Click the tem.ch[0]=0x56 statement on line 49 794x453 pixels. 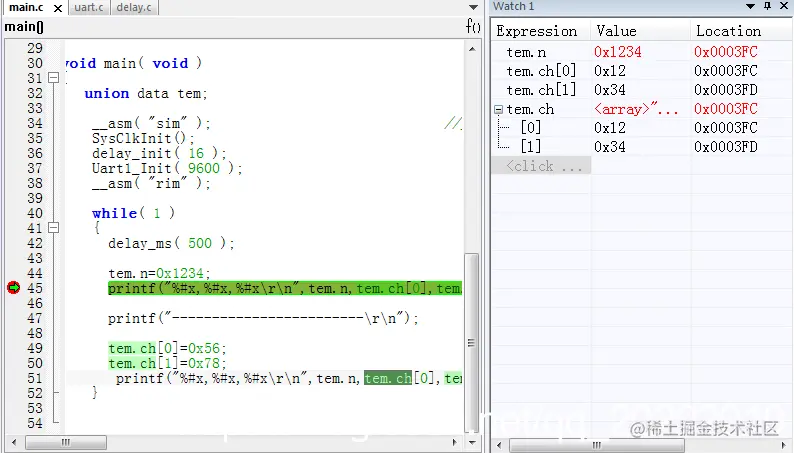[x=167, y=348]
